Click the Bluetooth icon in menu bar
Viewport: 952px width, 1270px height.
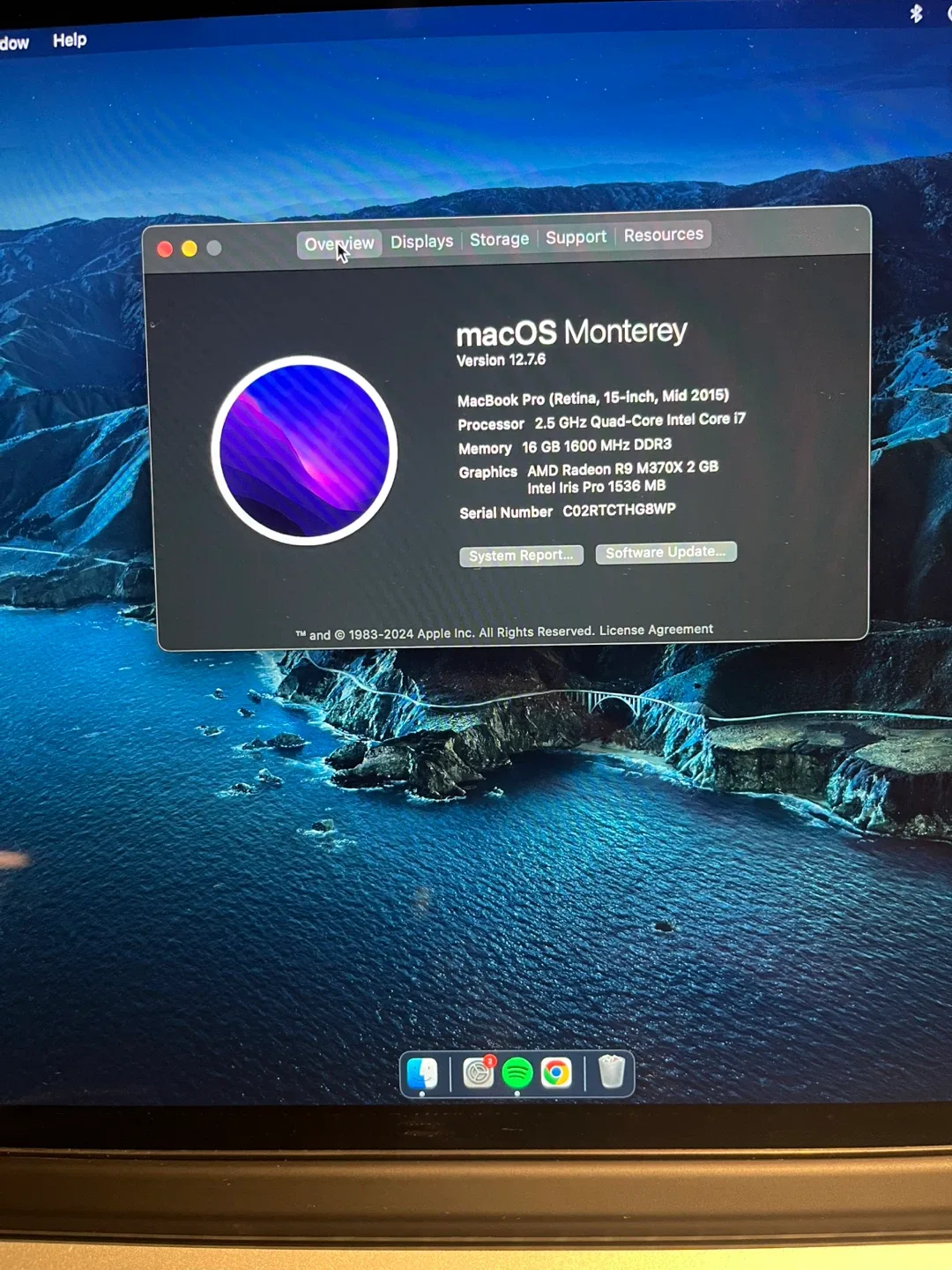coord(916,12)
